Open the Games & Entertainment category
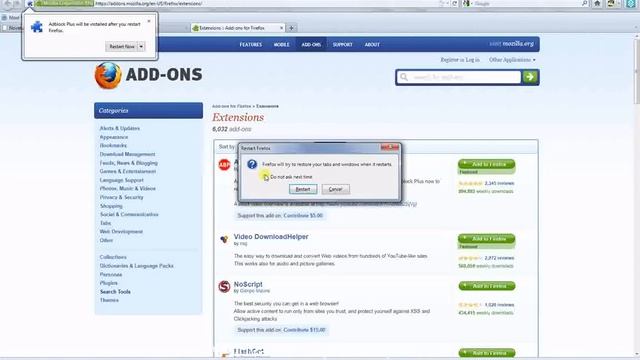Viewport: 640px width, 360px height. coord(128,171)
